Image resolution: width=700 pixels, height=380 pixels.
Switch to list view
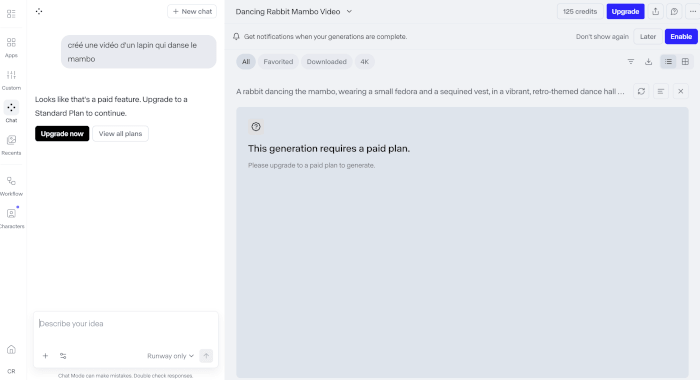pyautogui.click(x=668, y=62)
